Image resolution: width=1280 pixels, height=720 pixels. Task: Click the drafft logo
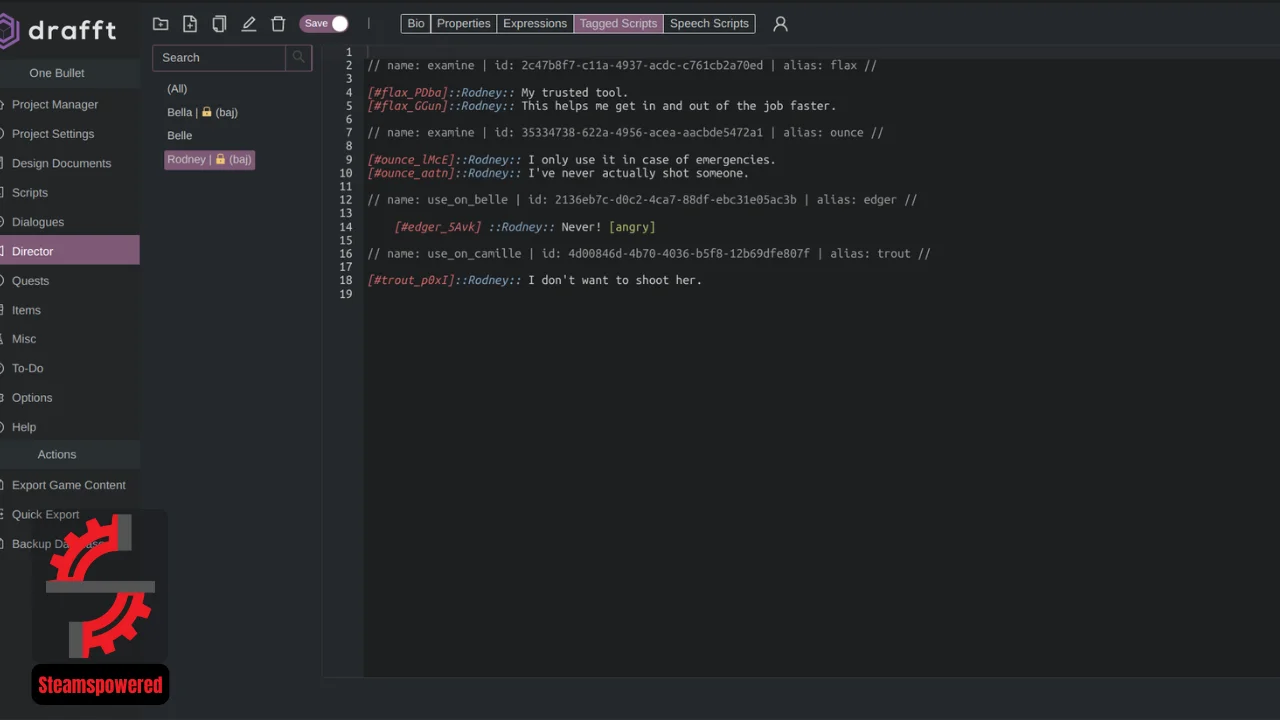(x=58, y=30)
